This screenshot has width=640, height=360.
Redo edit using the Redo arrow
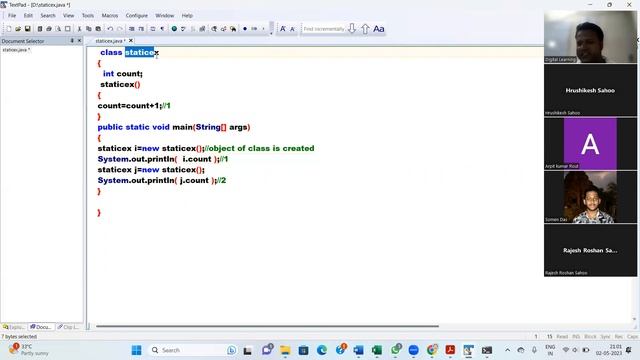tap(120, 29)
